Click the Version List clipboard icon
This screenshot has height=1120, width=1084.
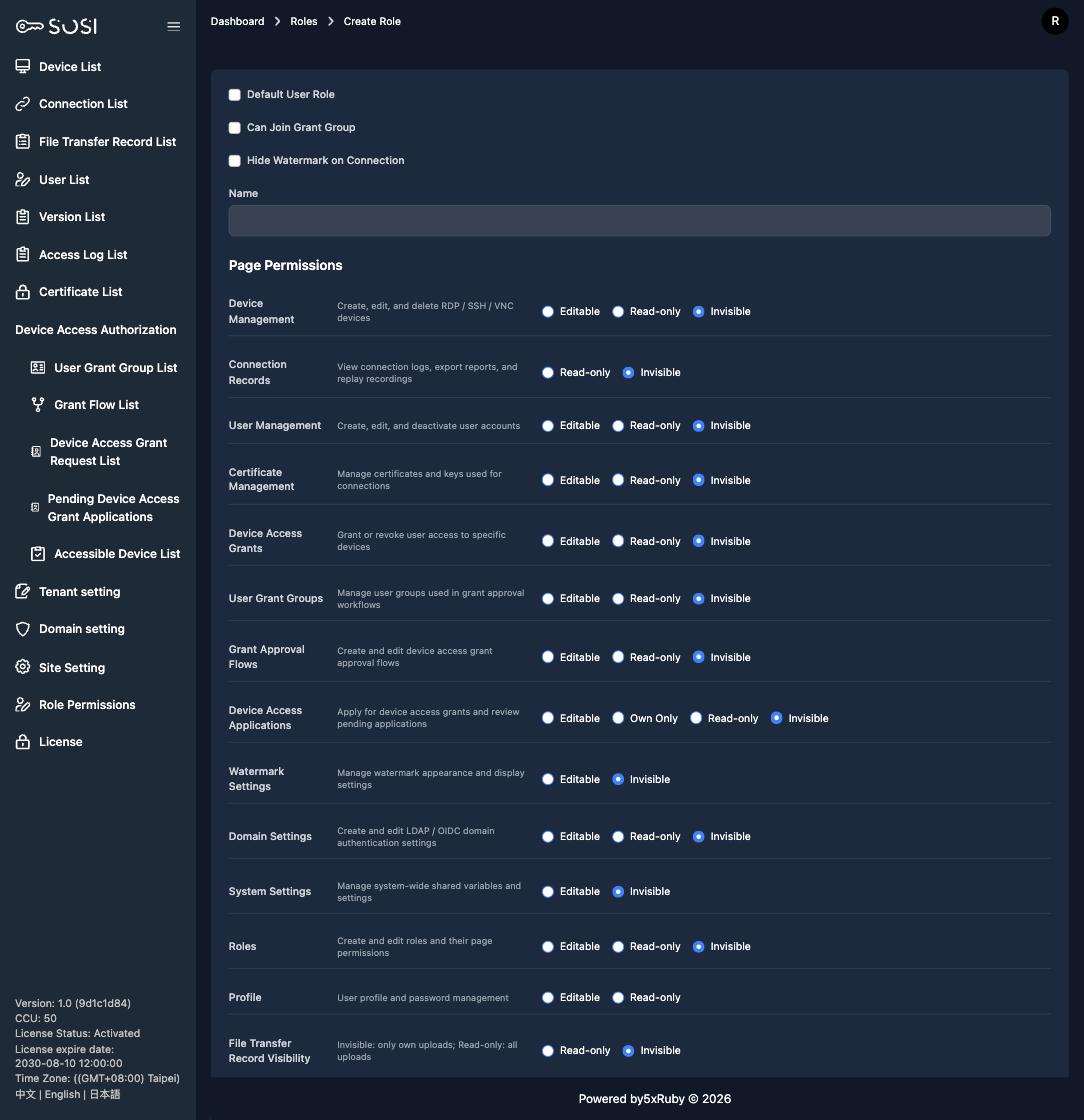tap(23, 216)
